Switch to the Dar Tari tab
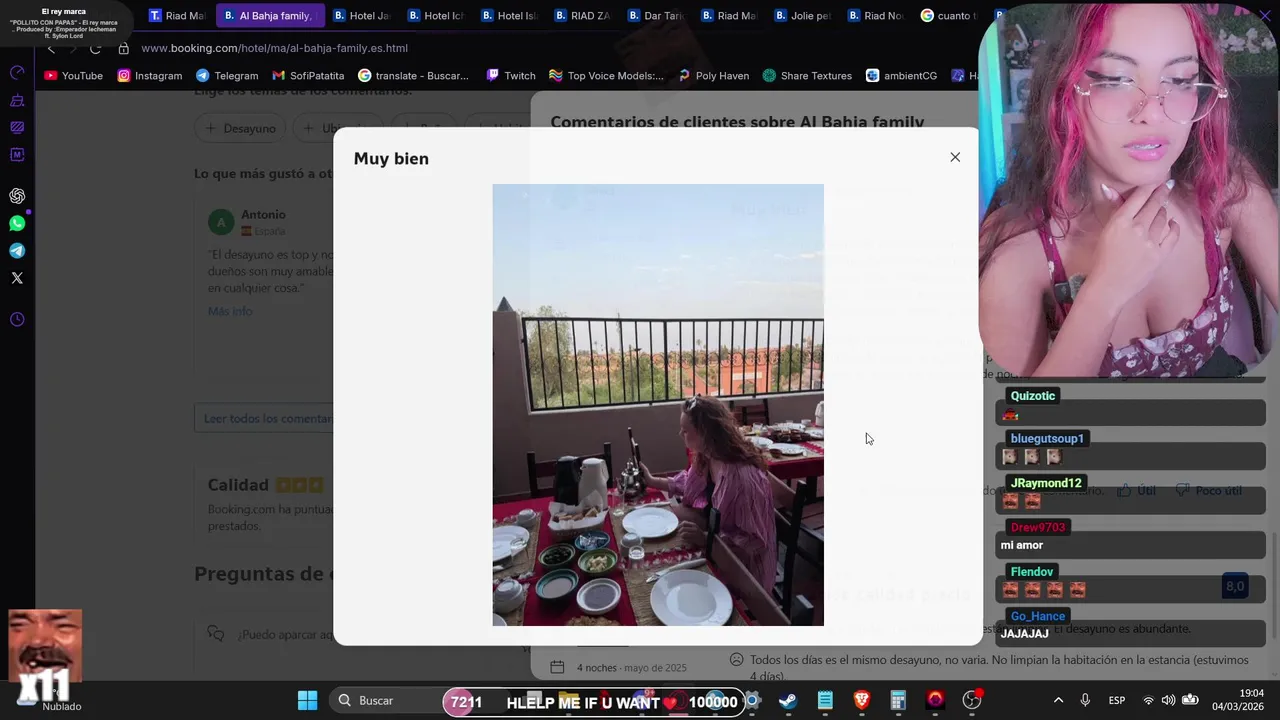This screenshot has height=720, width=1280. click(656, 15)
